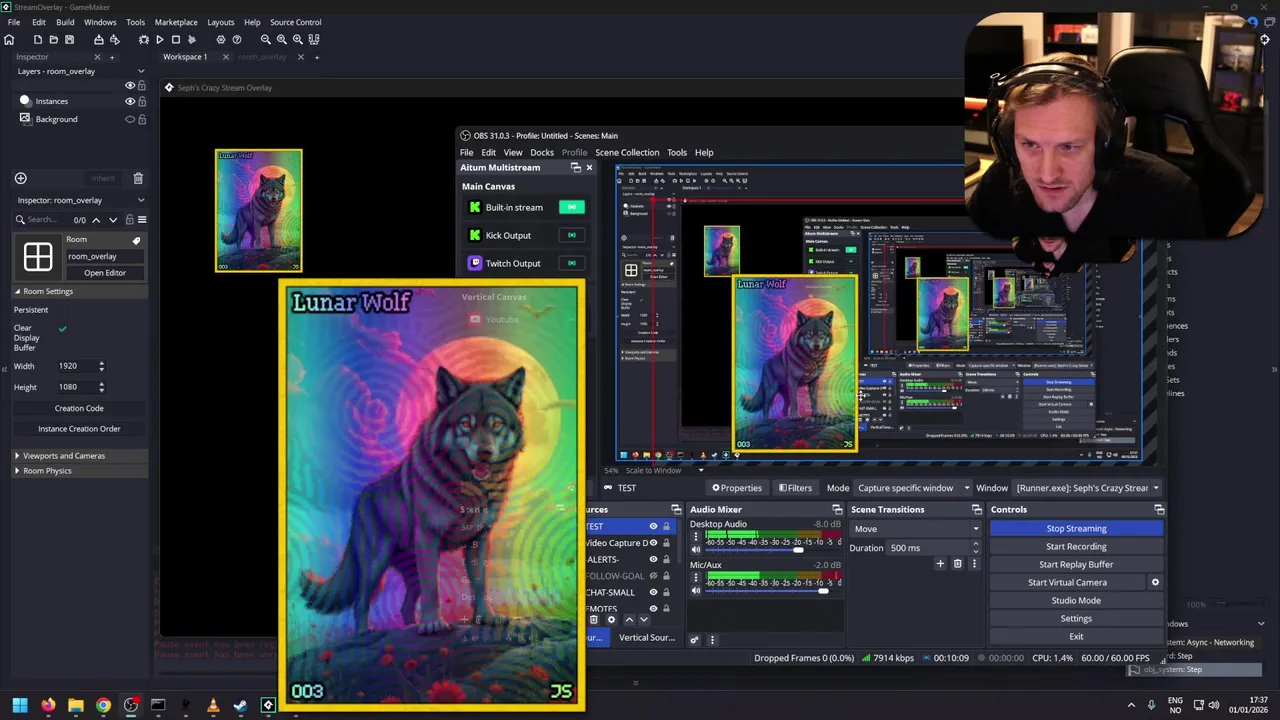
Task: Click the Create Executable icon in the GameMaker toolbar
Action: tap(98, 39)
